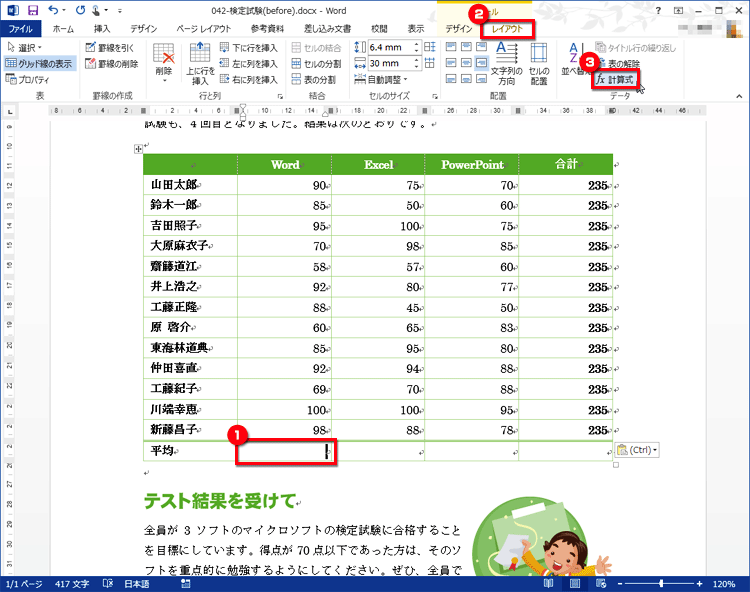Switch to Web Layout view in status bar
Screen dimensions: 750x592
(601, 583)
